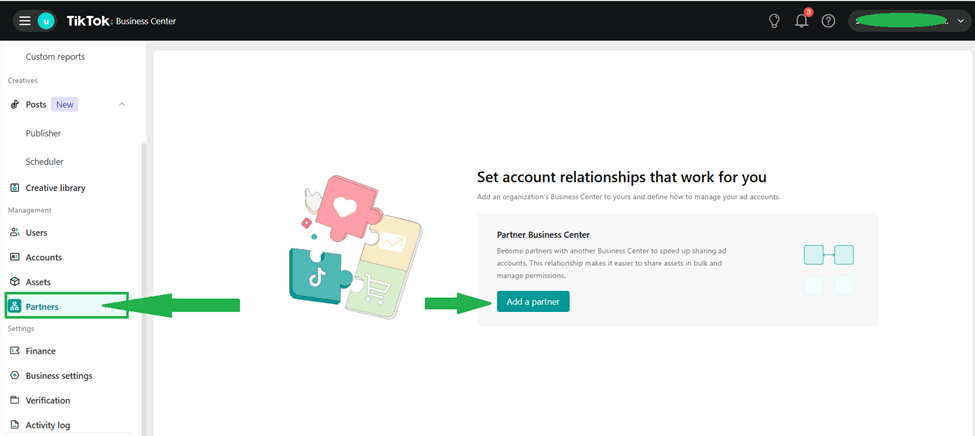
Task: Click the Creative library icon
Action: pyautogui.click(x=15, y=188)
